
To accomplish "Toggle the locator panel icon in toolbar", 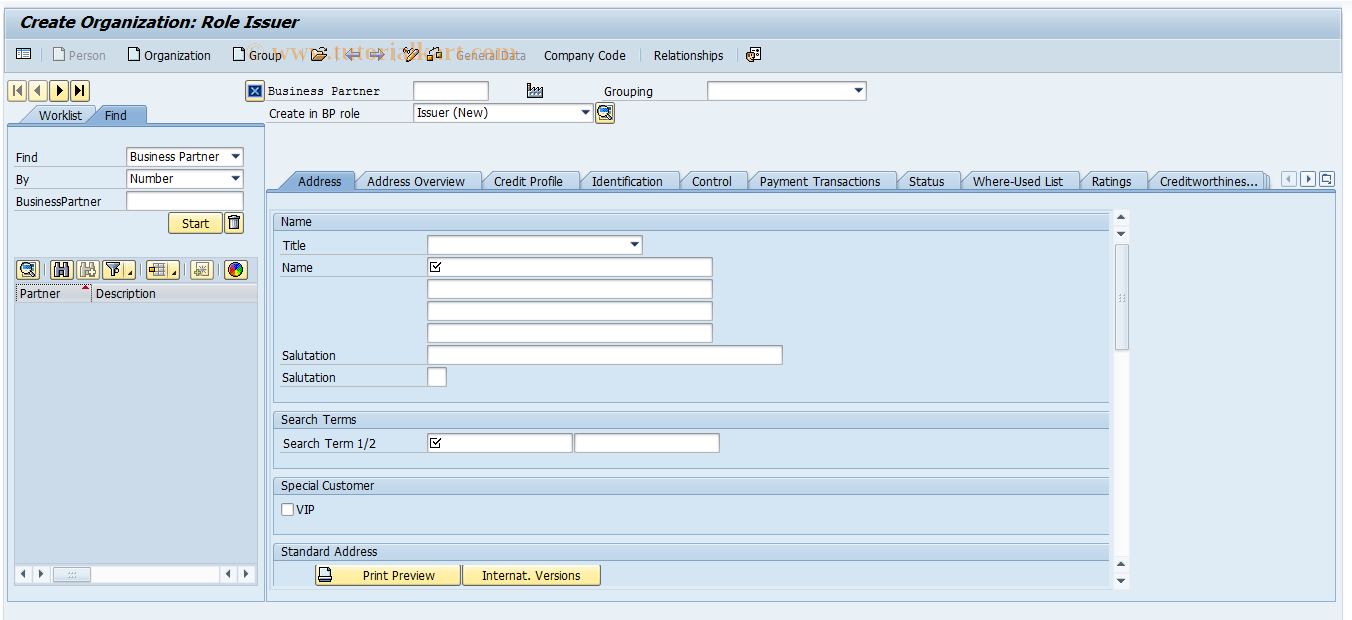I will tap(24, 55).
